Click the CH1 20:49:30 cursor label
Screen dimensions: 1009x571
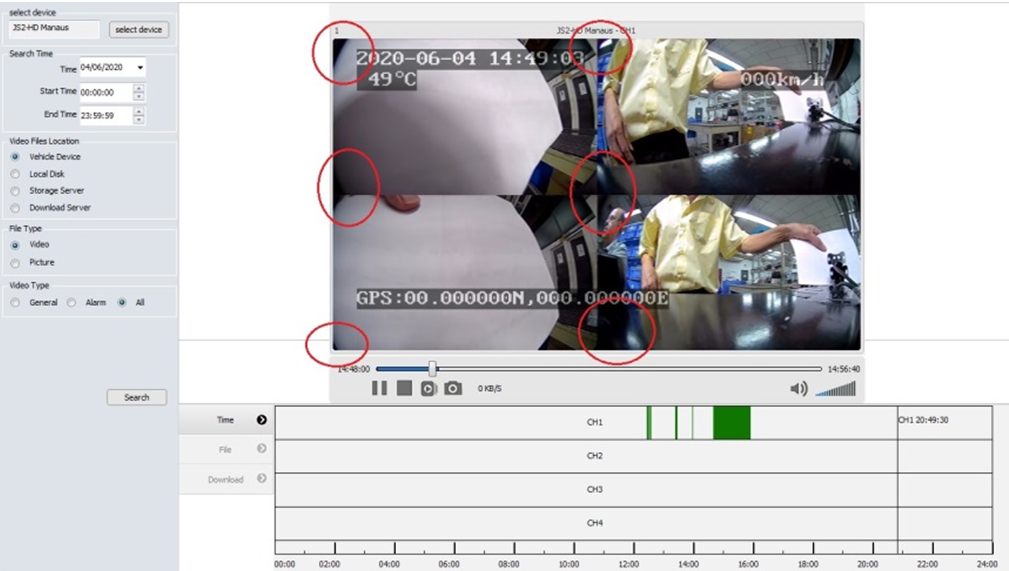coord(923,420)
